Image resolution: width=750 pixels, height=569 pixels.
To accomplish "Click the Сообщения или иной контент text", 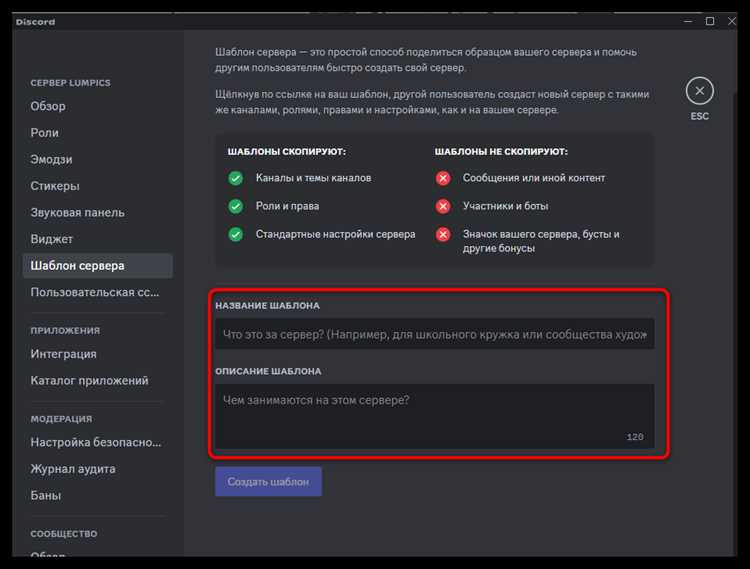I will 534,178.
